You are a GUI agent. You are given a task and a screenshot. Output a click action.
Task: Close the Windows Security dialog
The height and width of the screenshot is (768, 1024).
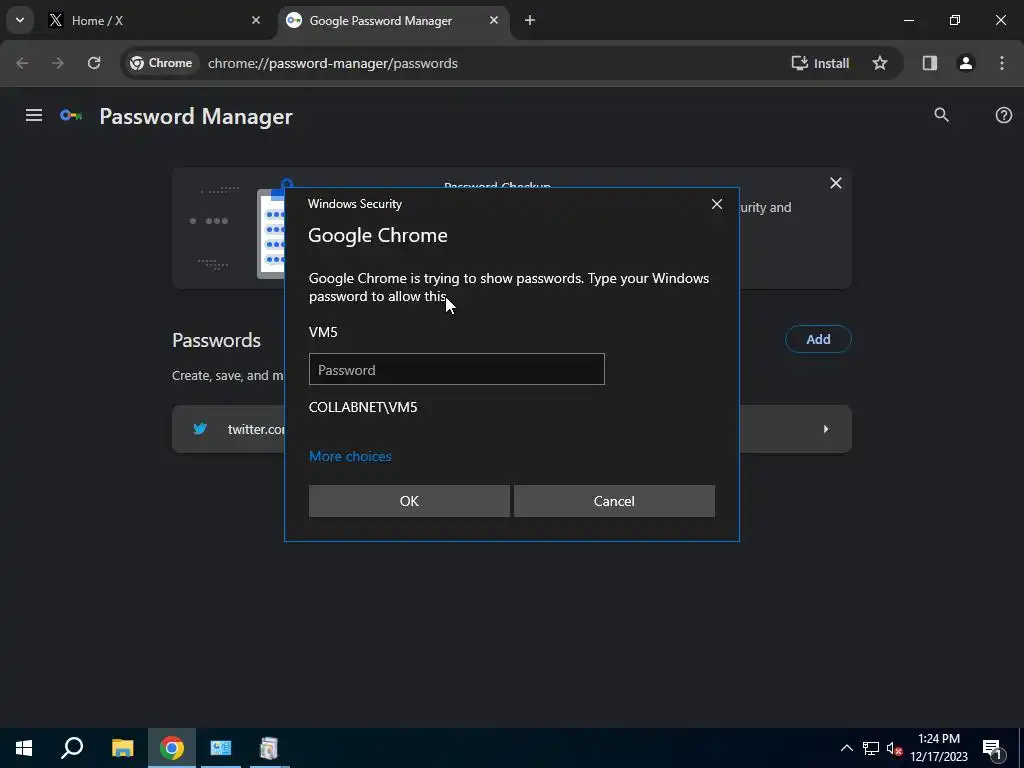716,204
